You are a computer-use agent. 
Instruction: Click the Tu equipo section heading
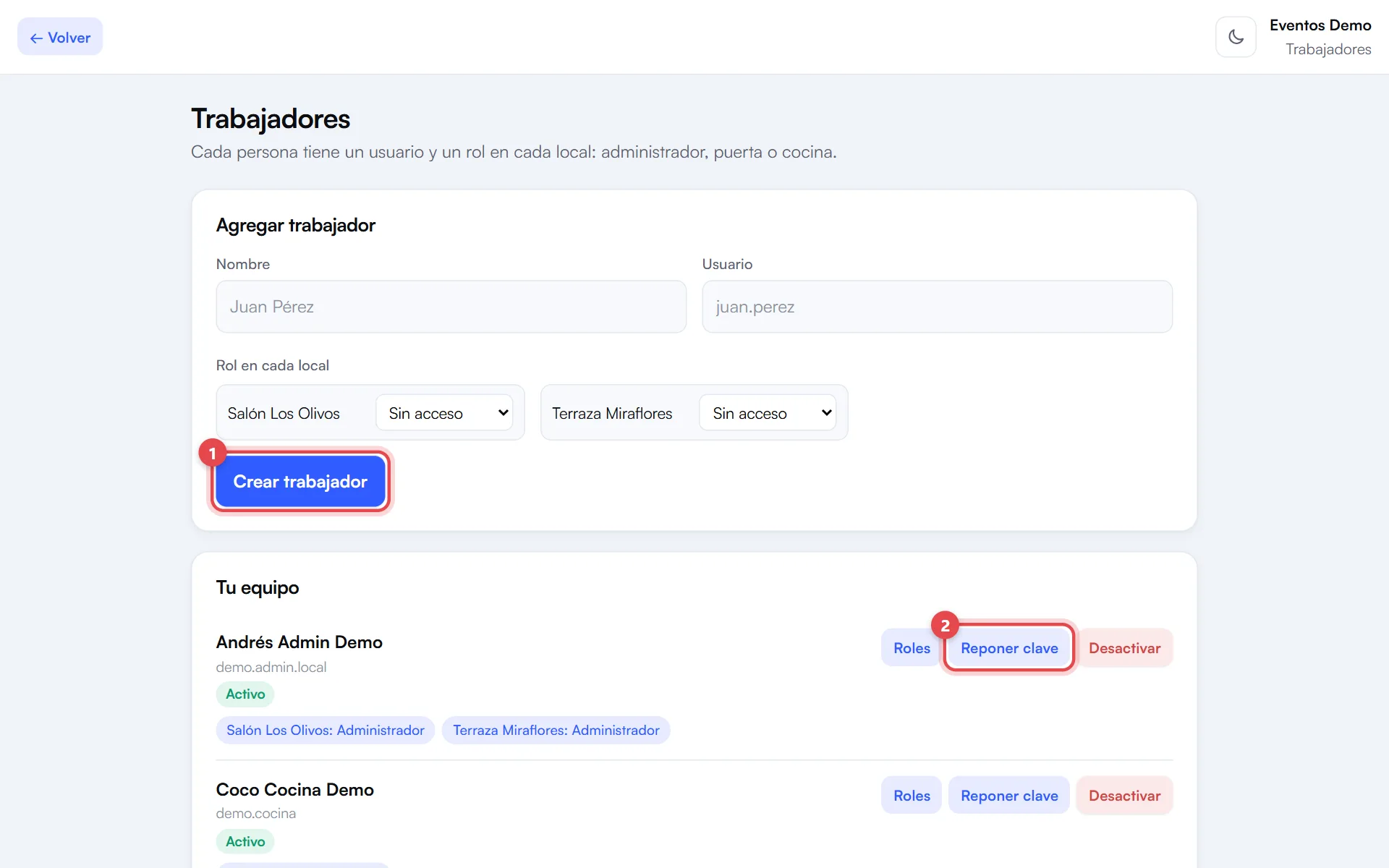(258, 587)
